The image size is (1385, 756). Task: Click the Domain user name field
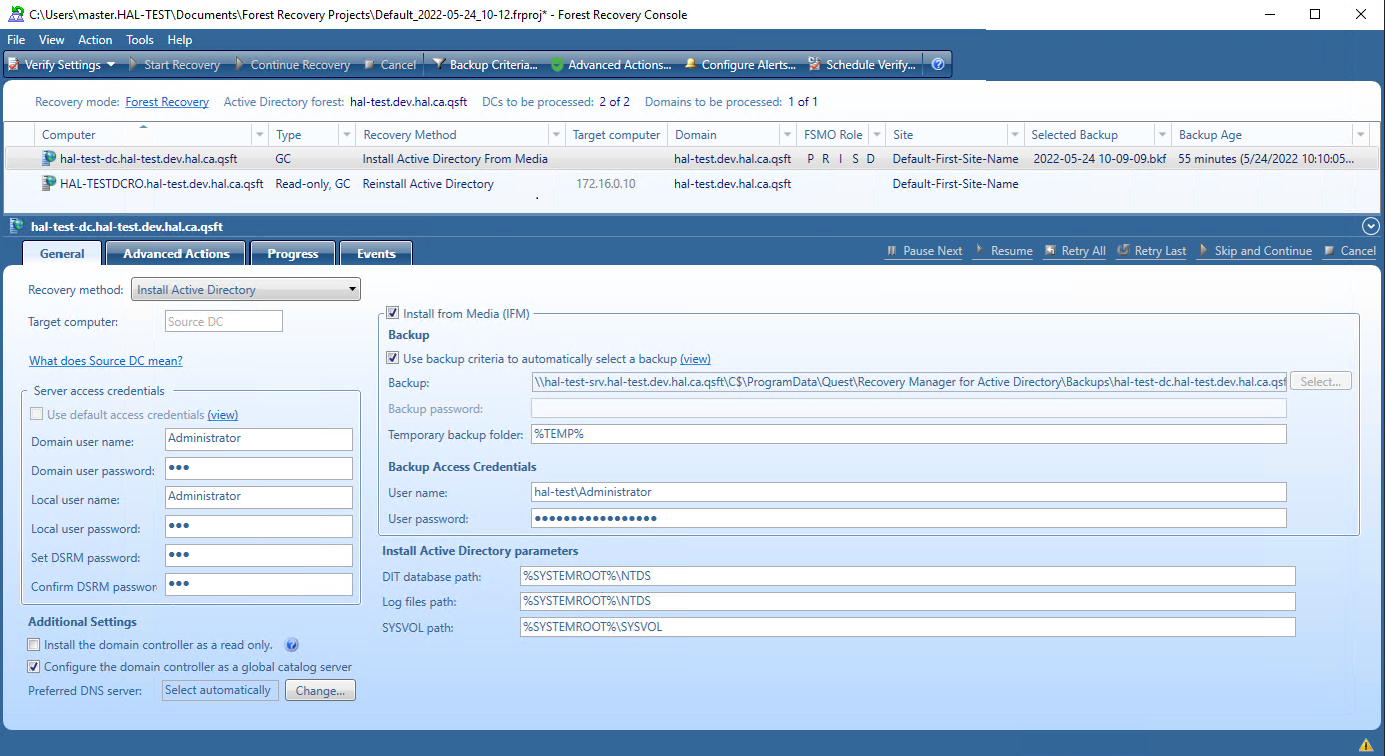point(259,439)
